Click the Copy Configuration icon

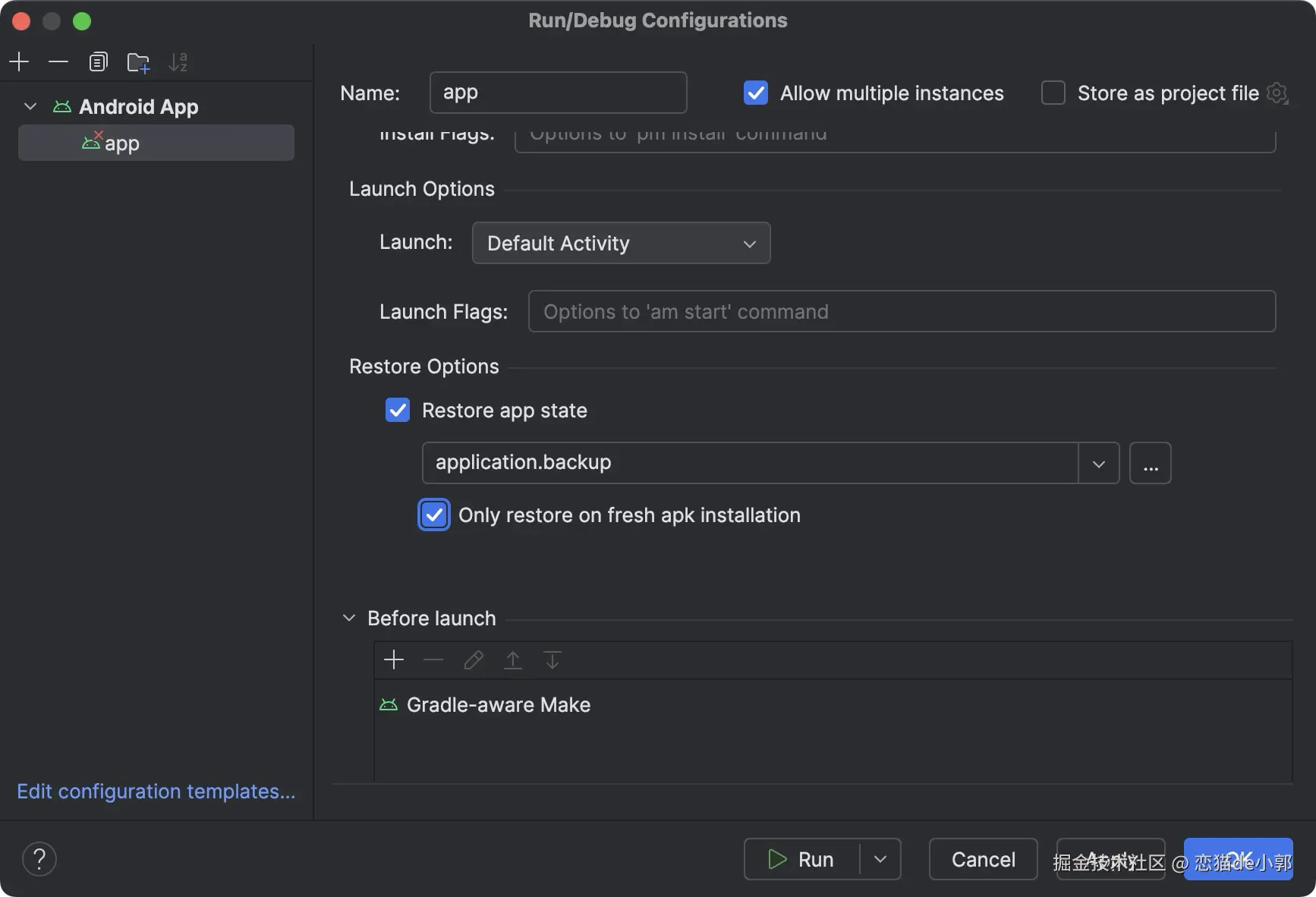(x=98, y=61)
